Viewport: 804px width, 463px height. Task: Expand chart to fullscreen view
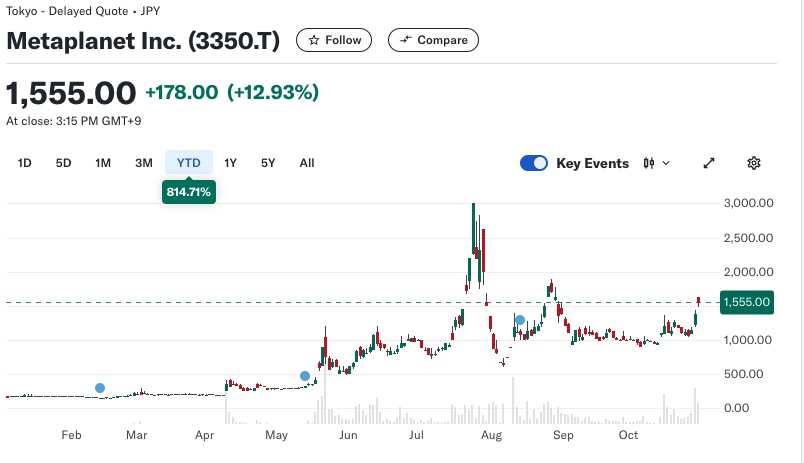tap(709, 163)
